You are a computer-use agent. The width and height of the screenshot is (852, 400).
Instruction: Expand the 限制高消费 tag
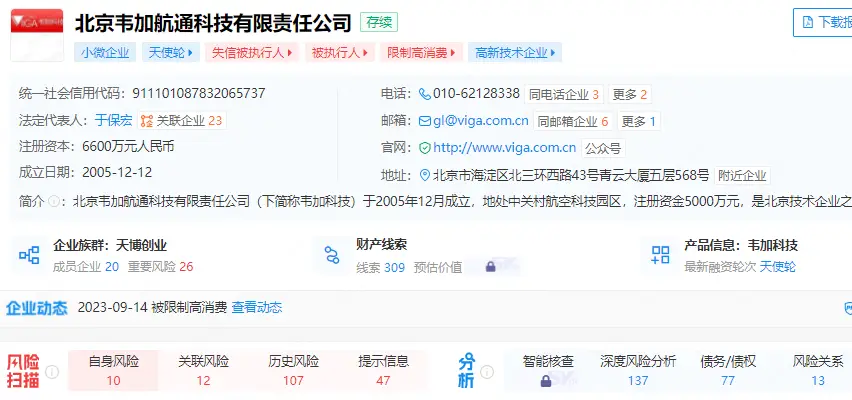[421, 53]
